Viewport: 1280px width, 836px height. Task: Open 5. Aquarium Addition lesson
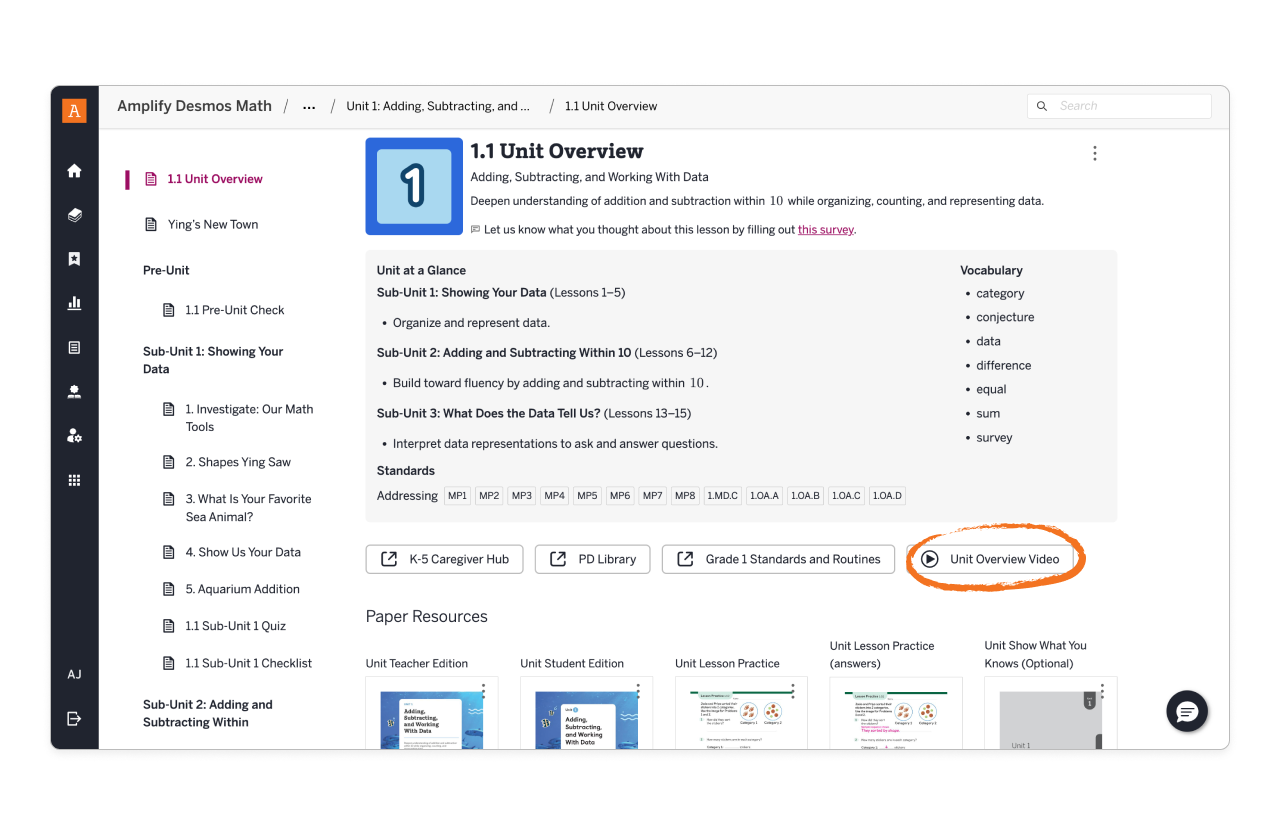(x=243, y=589)
